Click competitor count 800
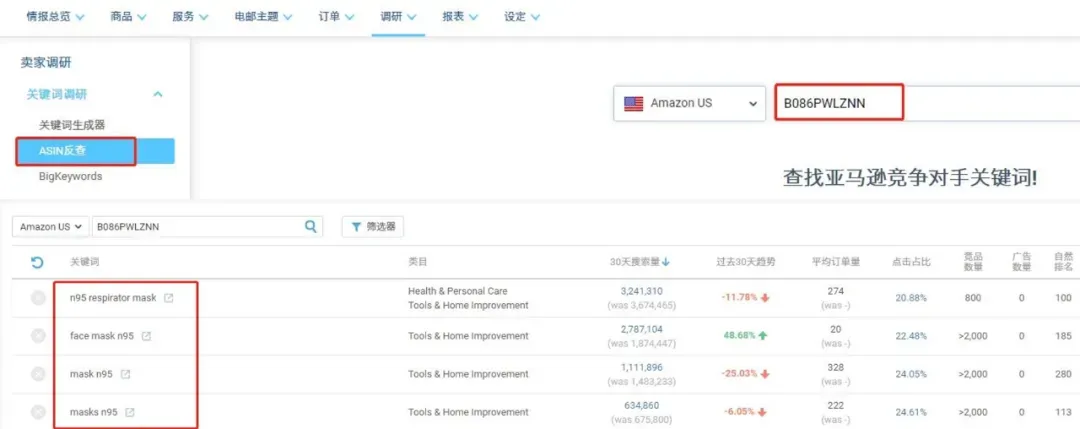The width and height of the screenshot is (1080, 429). click(x=973, y=297)
